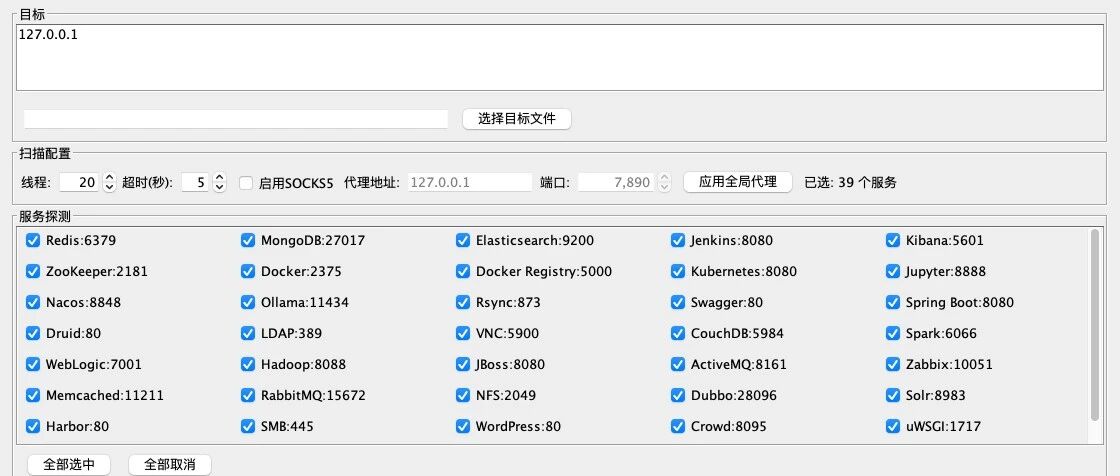1120x476 pixels.
Task: Click 应用全局代理 button
Action: tap(738, 182)
